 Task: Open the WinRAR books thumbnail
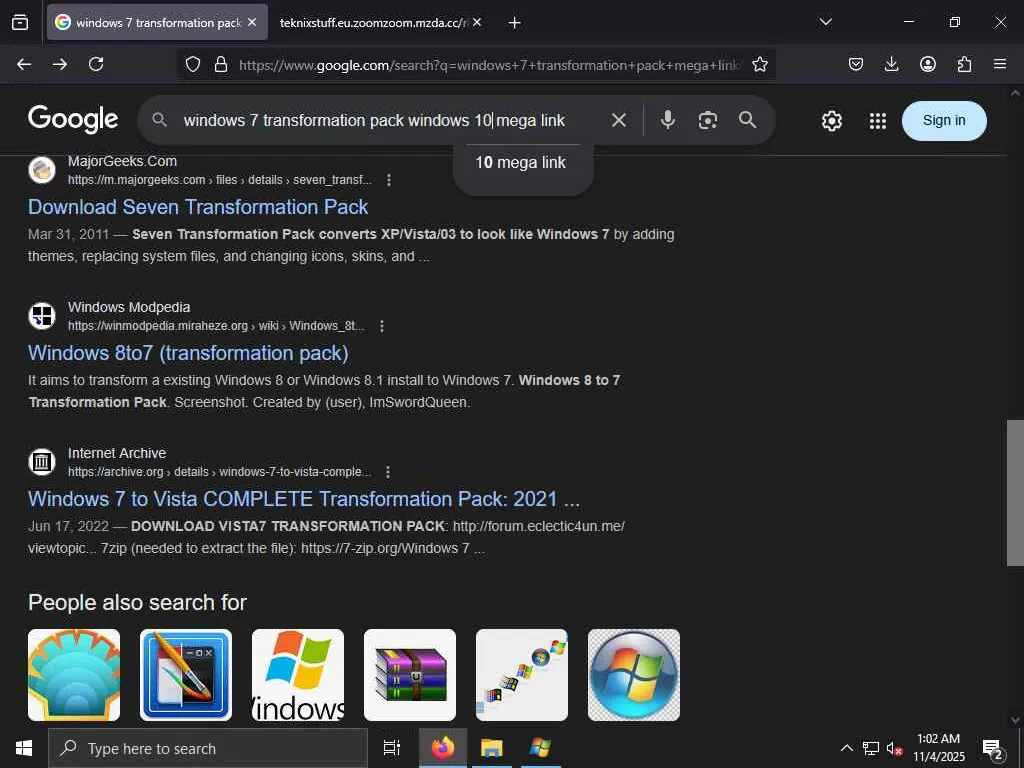point(409,675)
